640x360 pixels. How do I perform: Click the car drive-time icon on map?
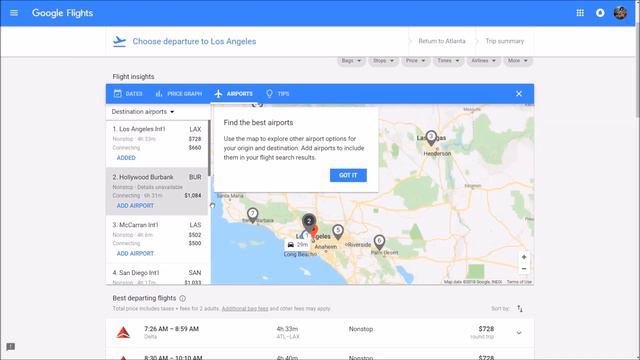[x=291, y=244]
